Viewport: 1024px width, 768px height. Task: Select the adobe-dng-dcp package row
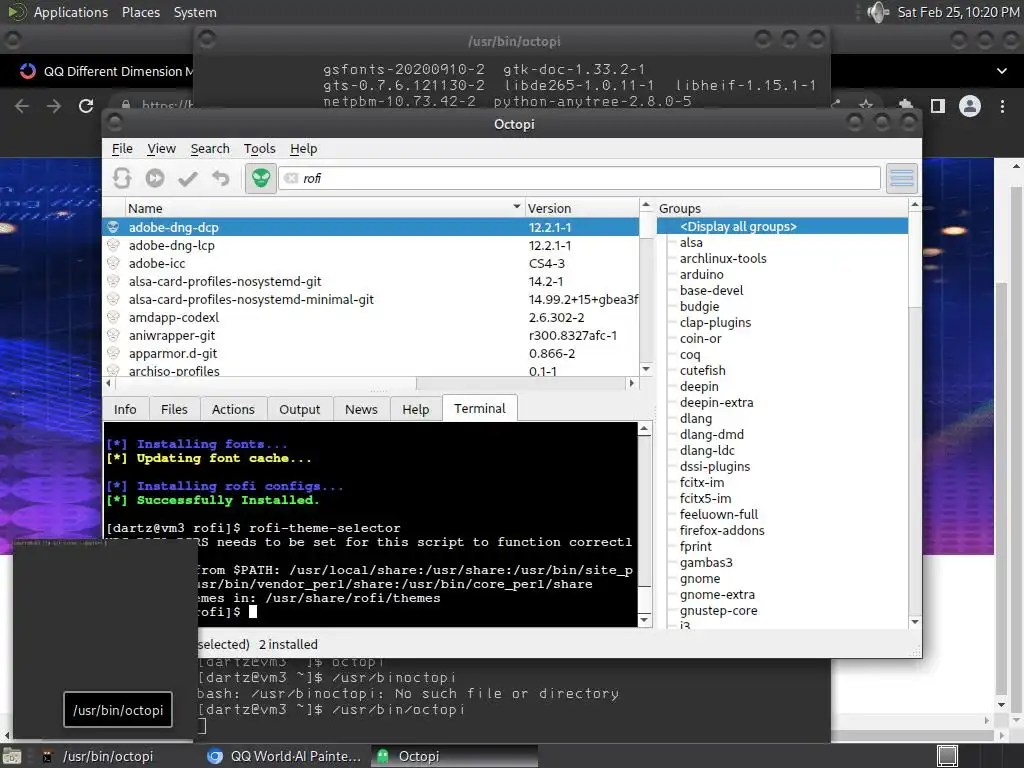pyautogui.click(x=371, y=227)
